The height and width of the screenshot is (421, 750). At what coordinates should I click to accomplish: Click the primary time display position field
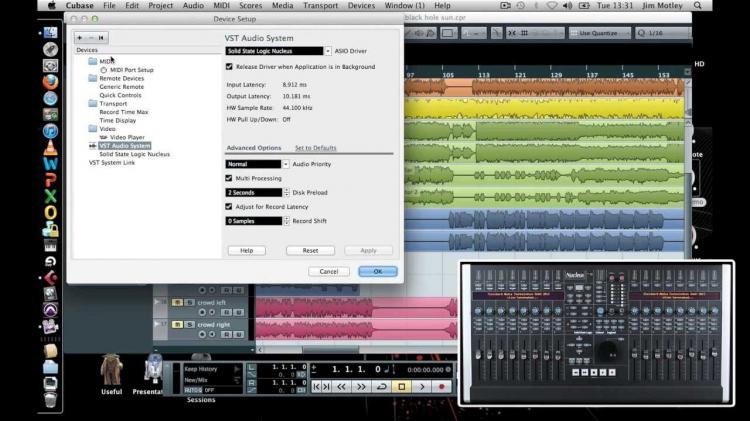click(x=357, y=369)
